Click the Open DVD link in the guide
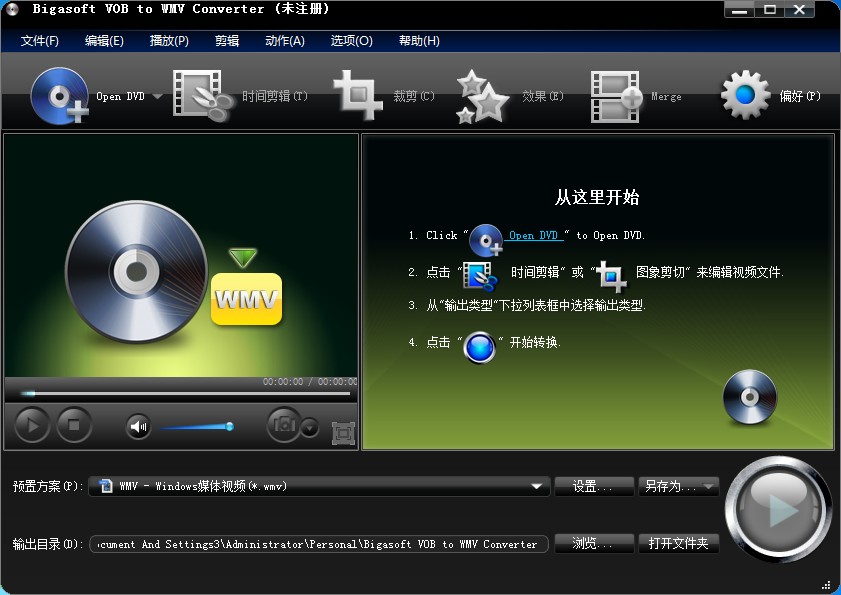The width and height of the screenshot is (841, 595). point(535,236)
